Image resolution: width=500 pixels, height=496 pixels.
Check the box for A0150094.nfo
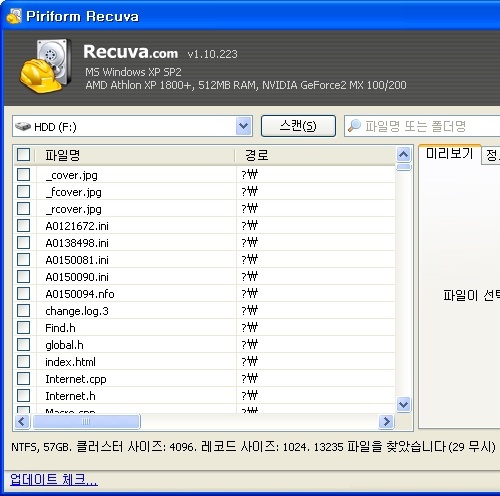(x=23, y=293)
